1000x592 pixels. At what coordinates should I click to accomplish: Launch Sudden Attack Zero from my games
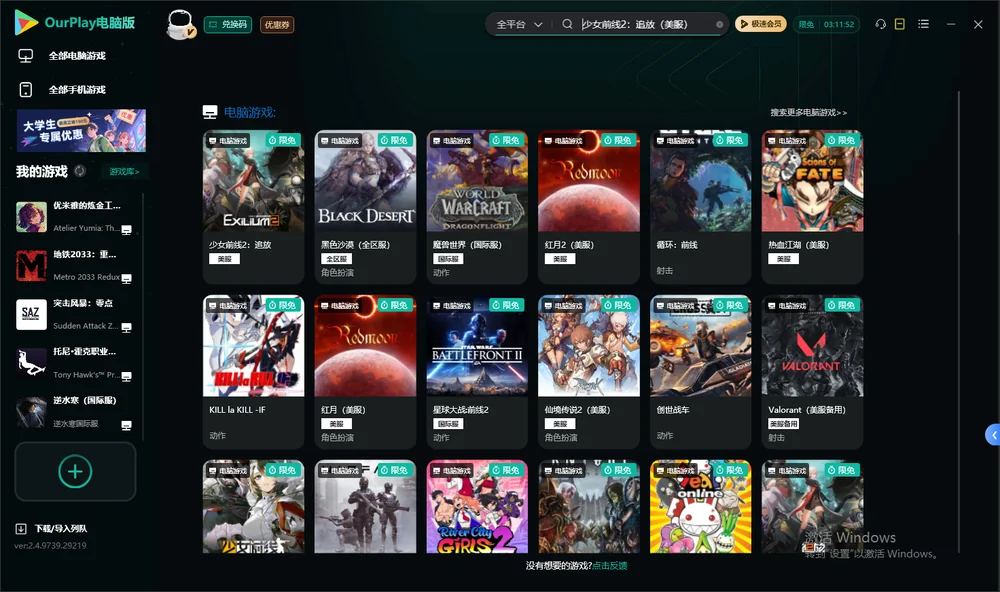tap(74, 314)
